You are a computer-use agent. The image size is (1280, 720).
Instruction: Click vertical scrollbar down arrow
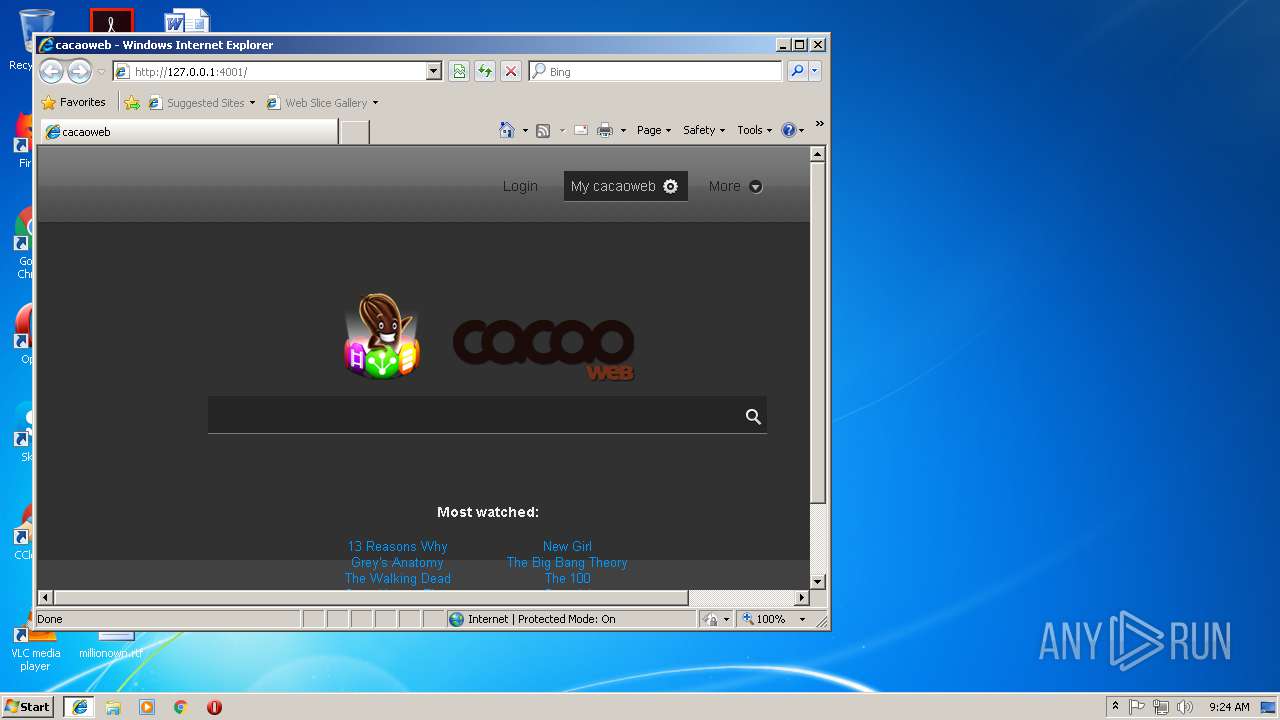pyautogui.click(x=817, y=581)
